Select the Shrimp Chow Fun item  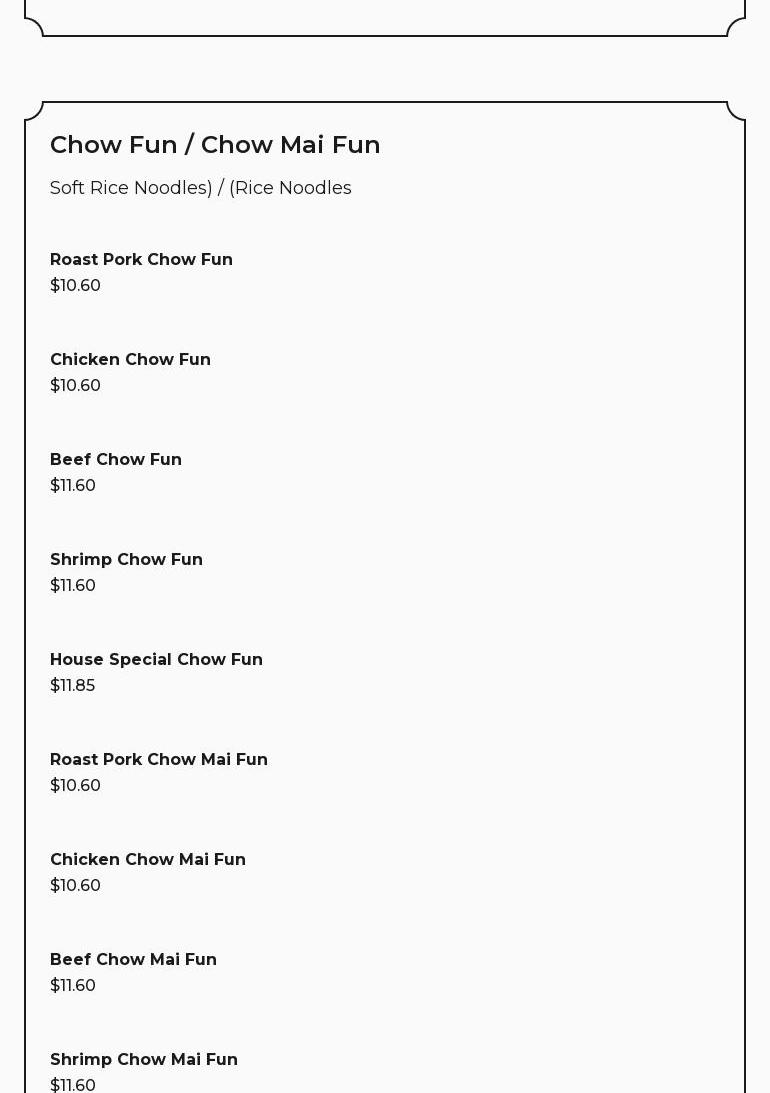click(126, 559)
